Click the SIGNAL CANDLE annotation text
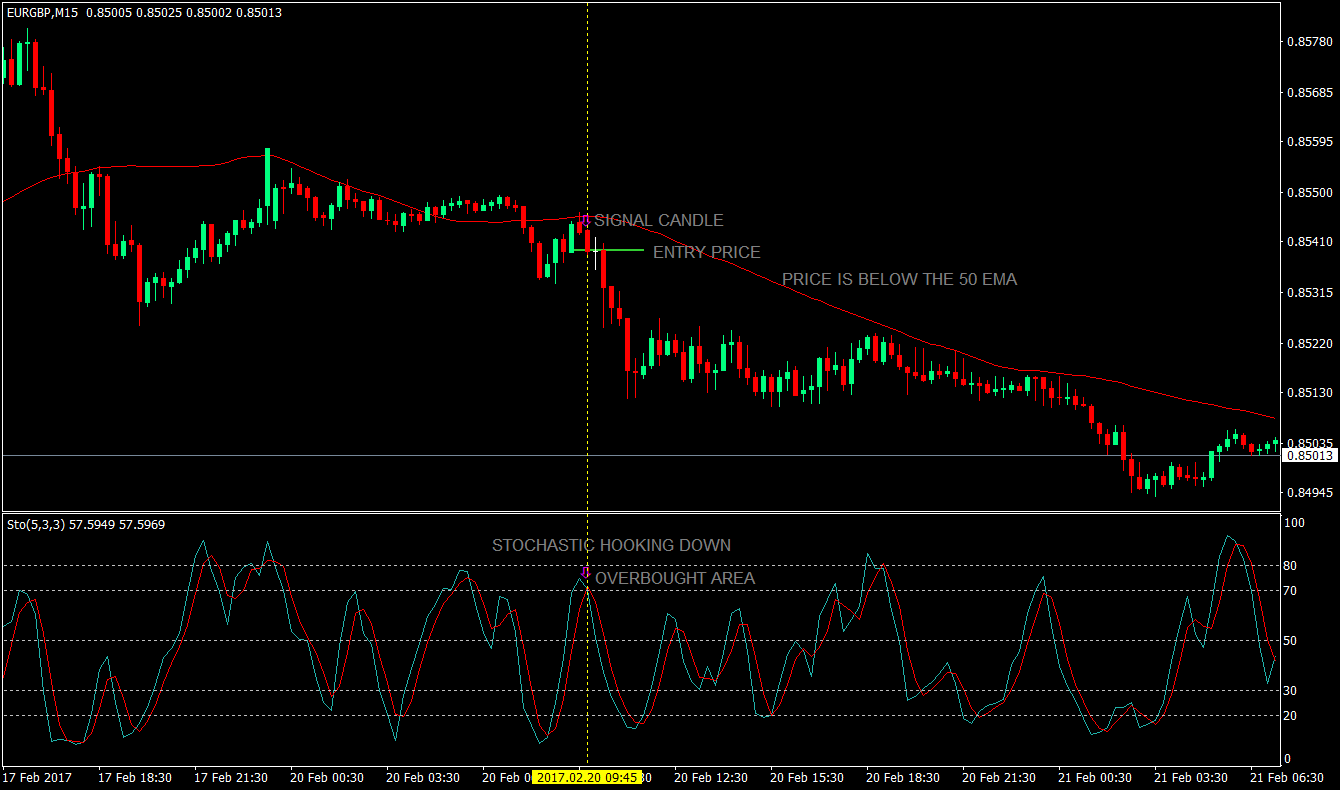The height and width of the screenshot is (790, 1340). pos(658,220)
